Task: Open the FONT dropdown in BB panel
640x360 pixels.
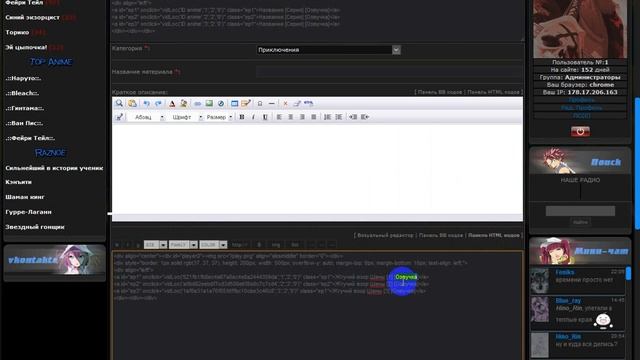Action: pos(183,245)
